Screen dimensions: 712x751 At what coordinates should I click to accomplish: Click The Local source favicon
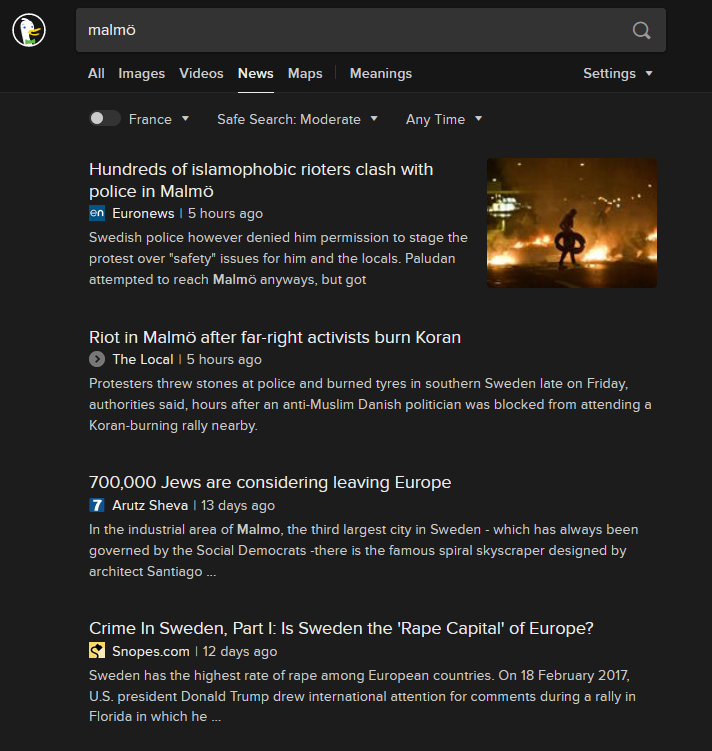(x=97, y=359)
